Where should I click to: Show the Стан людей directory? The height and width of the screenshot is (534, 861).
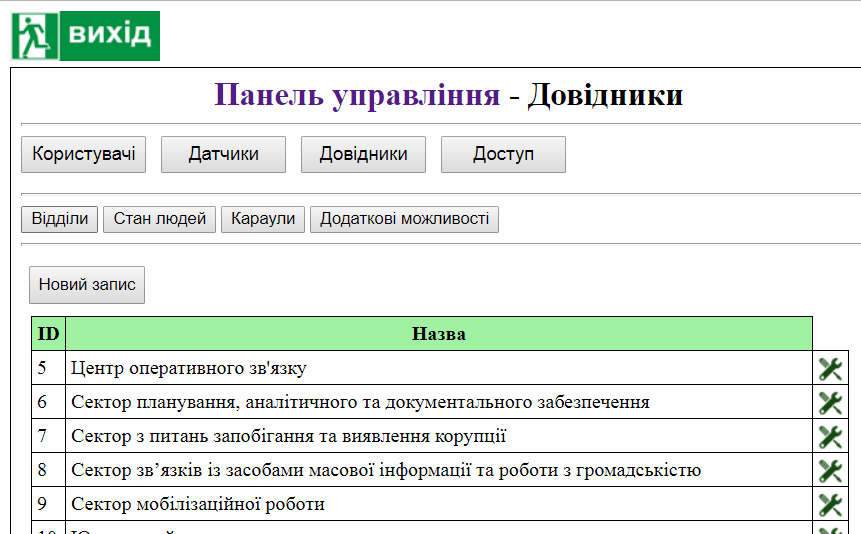(160, 219)
